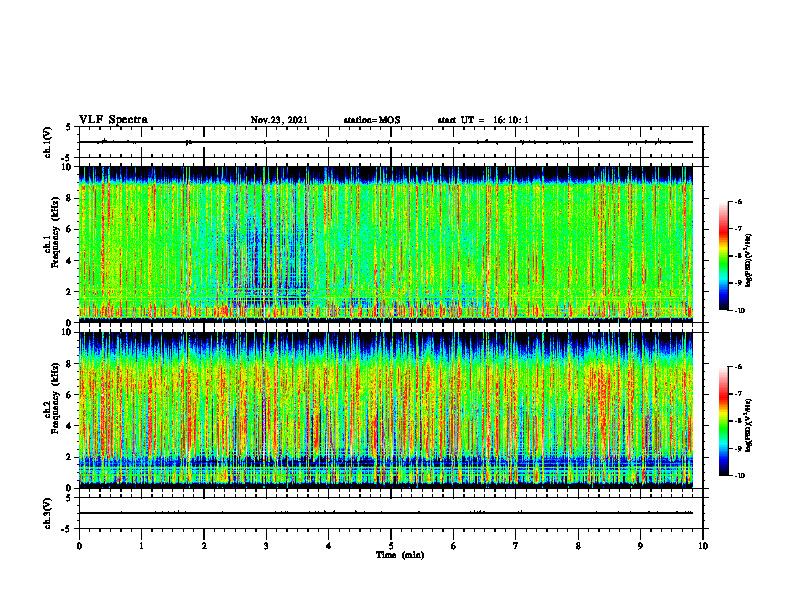This screenshot has height=612, width=792.
Task: Click the "ch.3(V)" waveform axis label
Action: 48,513
